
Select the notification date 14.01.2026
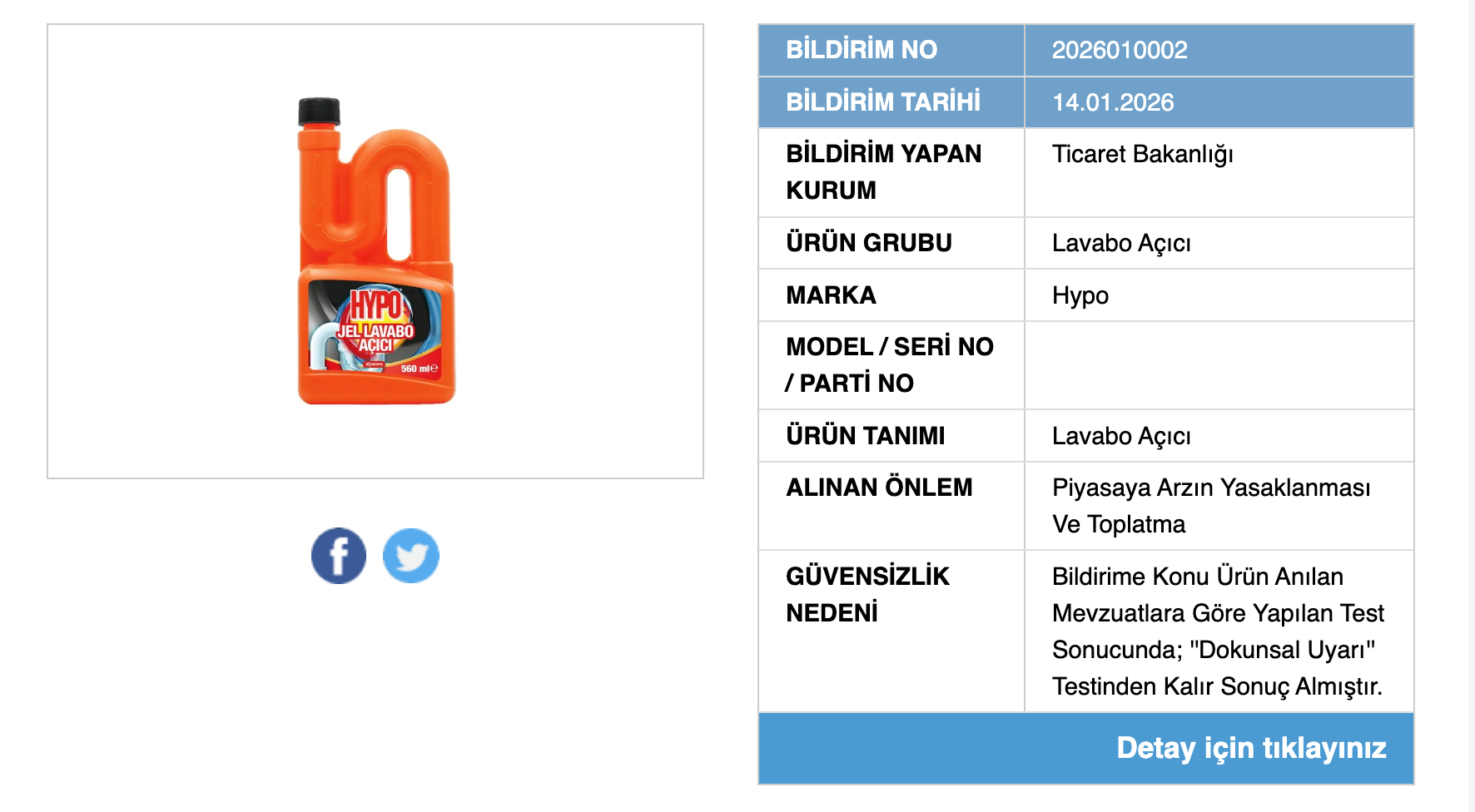(x=1112, y=102)
